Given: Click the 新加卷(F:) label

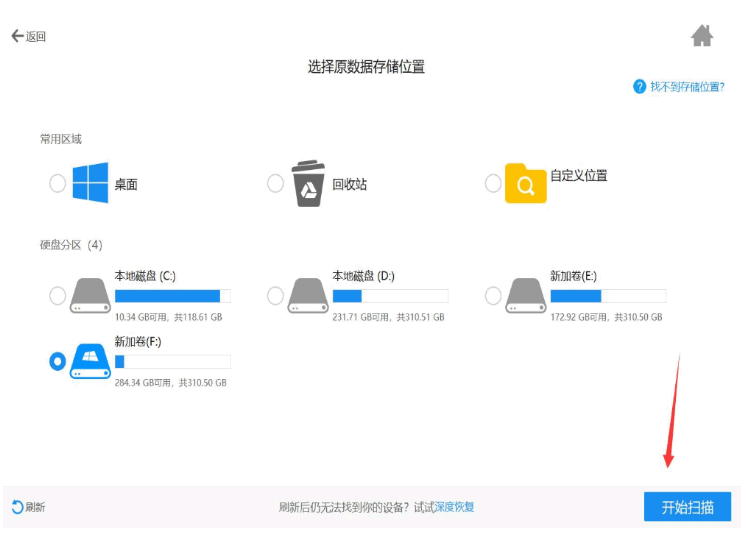Looking at the screenshot, I should [138, 341].
